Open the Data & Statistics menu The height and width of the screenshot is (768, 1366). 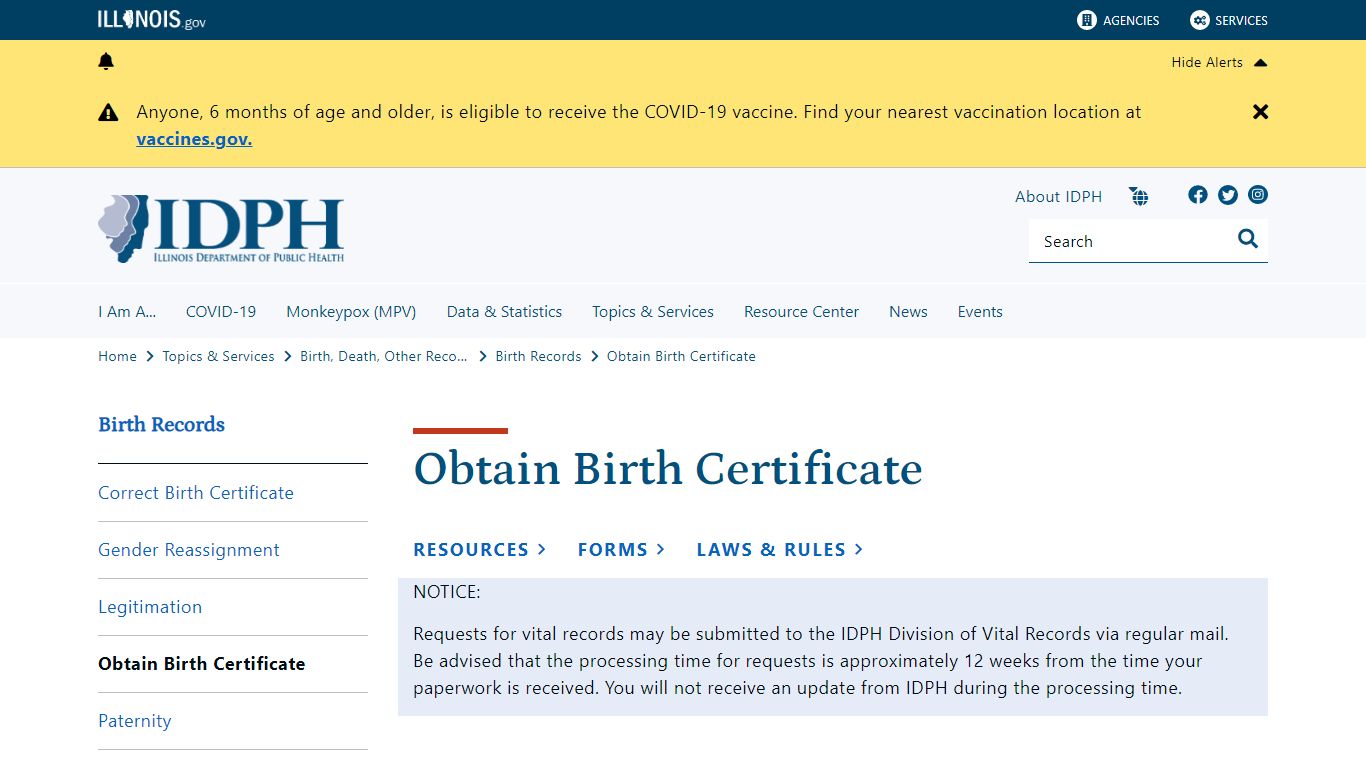(x=504, y=312)
